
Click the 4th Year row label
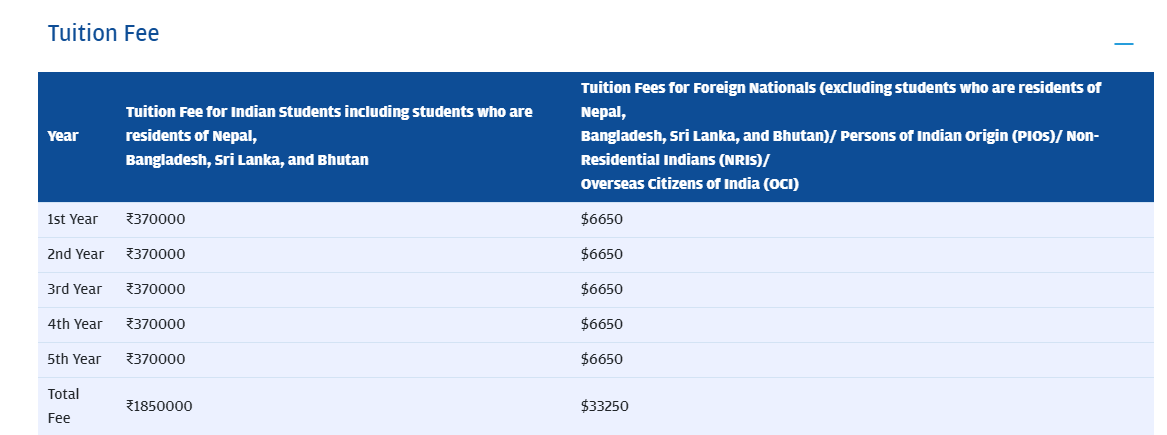pos(75,324)
